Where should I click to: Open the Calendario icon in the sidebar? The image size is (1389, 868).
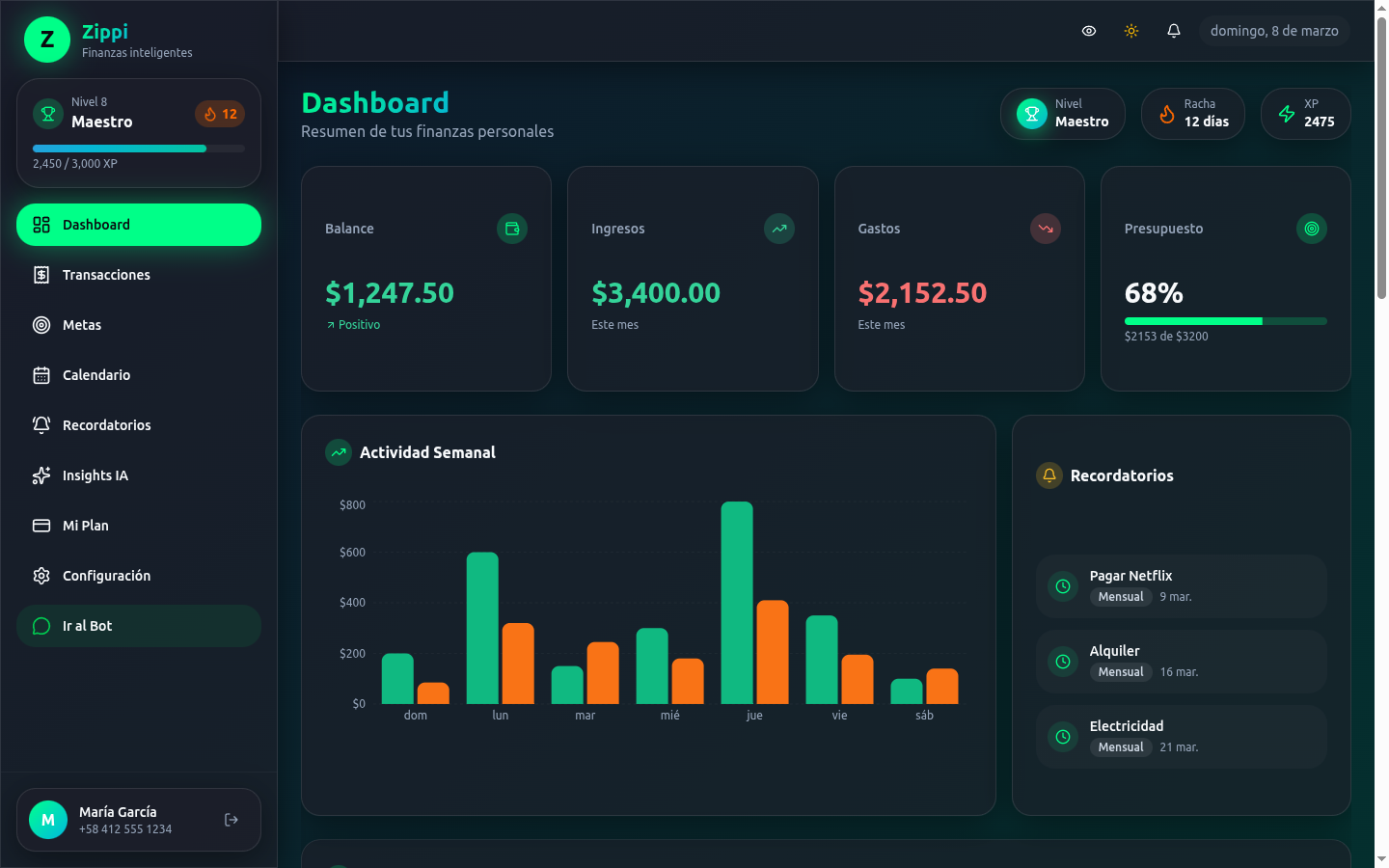click(41, 375)
